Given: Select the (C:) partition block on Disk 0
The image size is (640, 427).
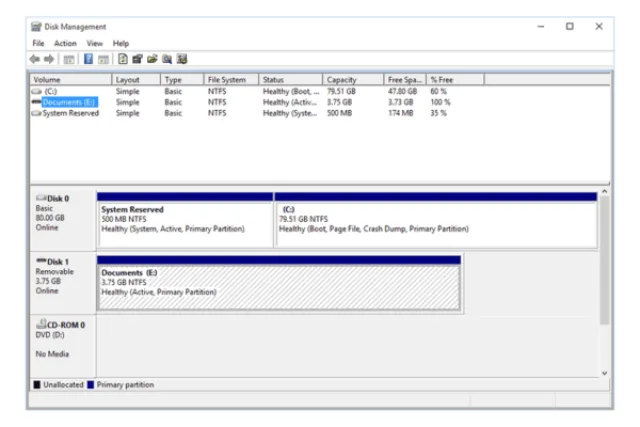Looking at the screenshot, I should (x=436, y=220).
